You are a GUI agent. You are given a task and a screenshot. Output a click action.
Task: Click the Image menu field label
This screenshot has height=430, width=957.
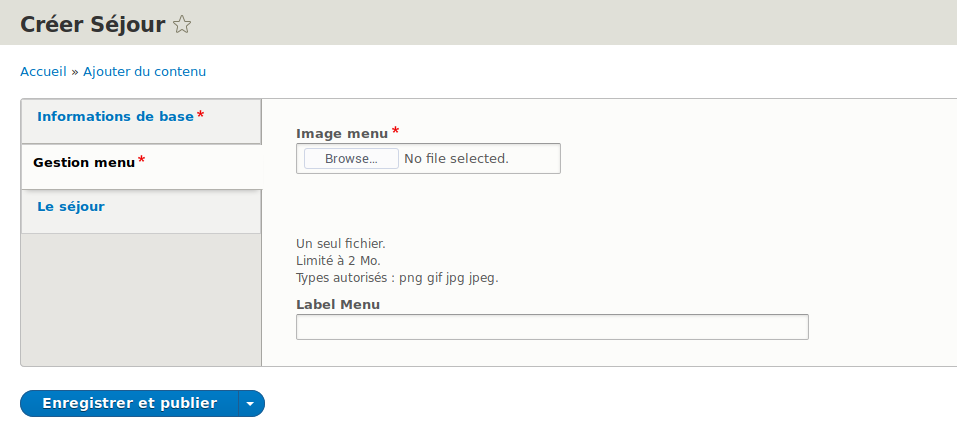pos(341,133)
